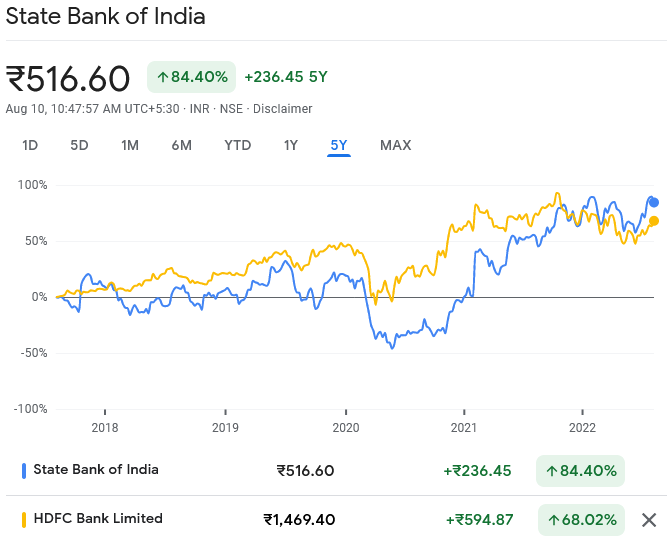667x542 pixels.
Task: Open HDFC Bank Limited stock name
Action: [x=98, y=519]
